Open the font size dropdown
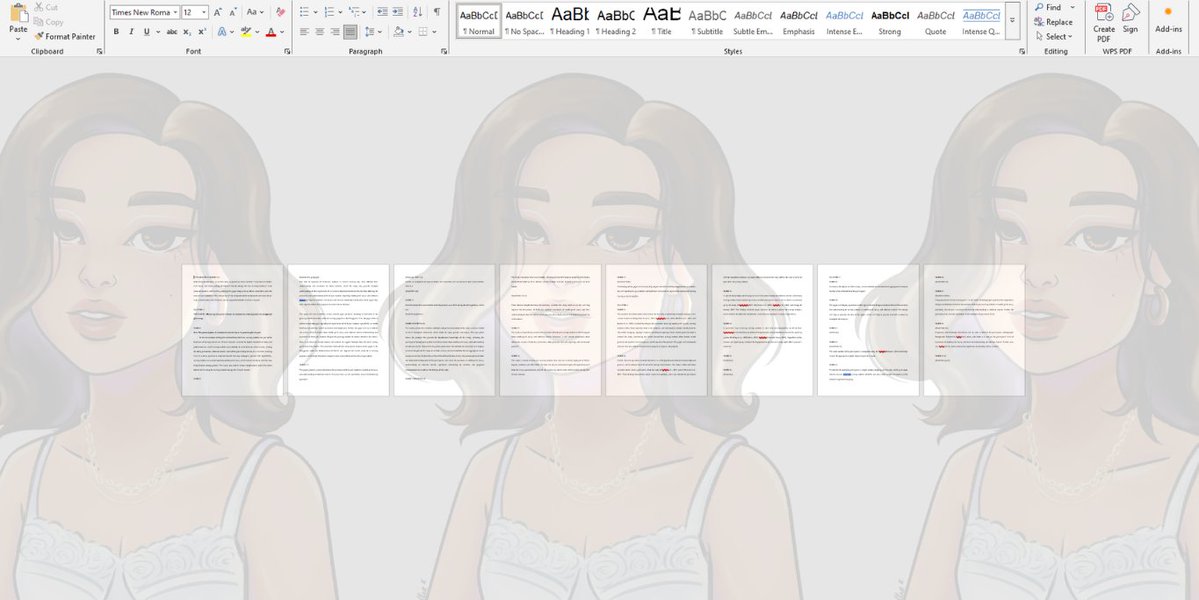This screenshot has width=1199, height=600. (203, 12)
